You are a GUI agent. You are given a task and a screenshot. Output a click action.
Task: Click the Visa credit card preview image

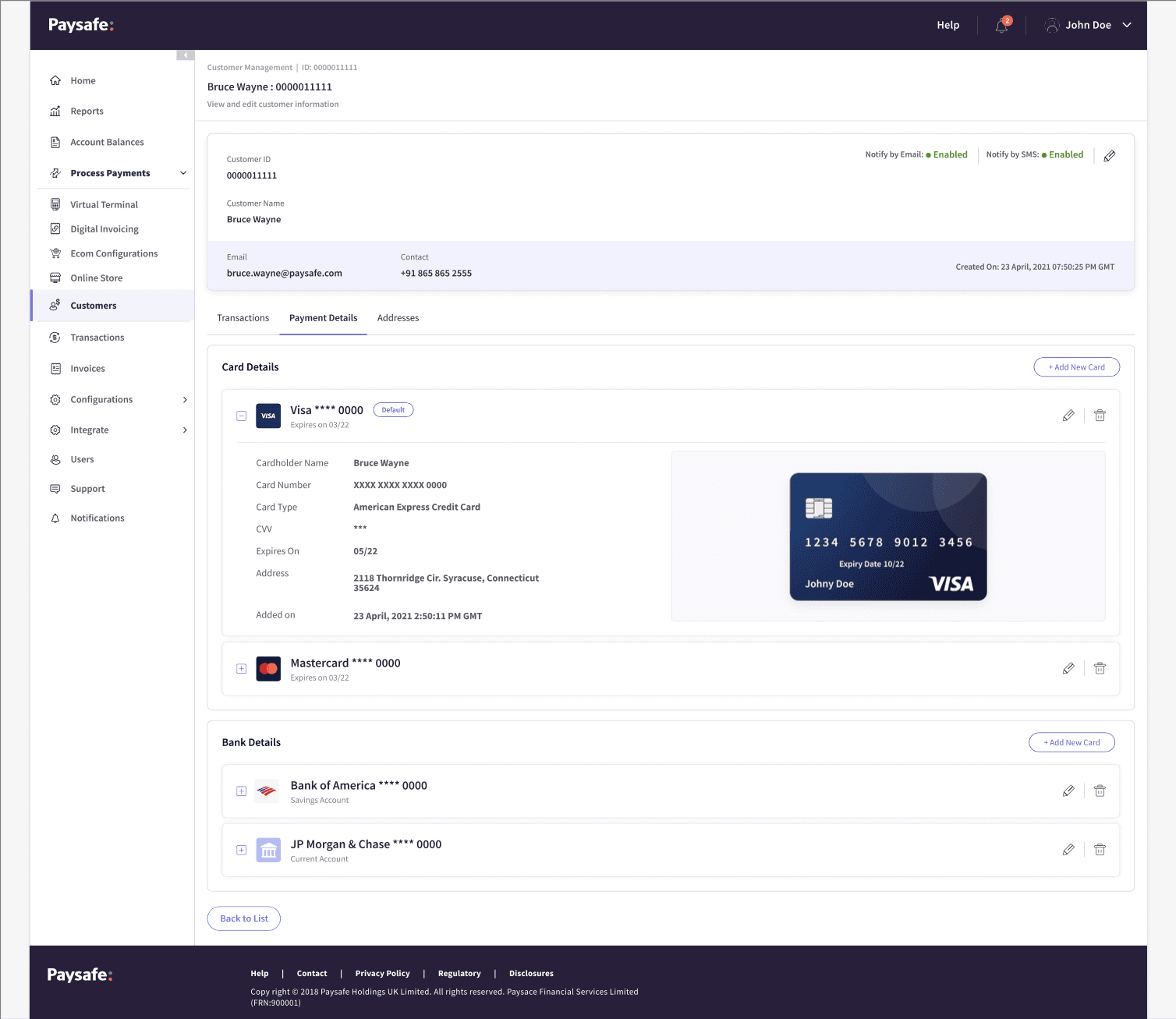(888, 537)
